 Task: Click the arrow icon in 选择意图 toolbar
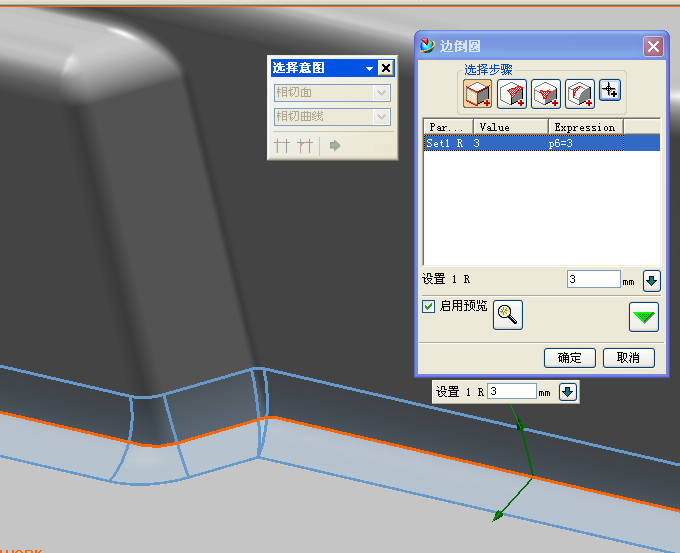335,145
